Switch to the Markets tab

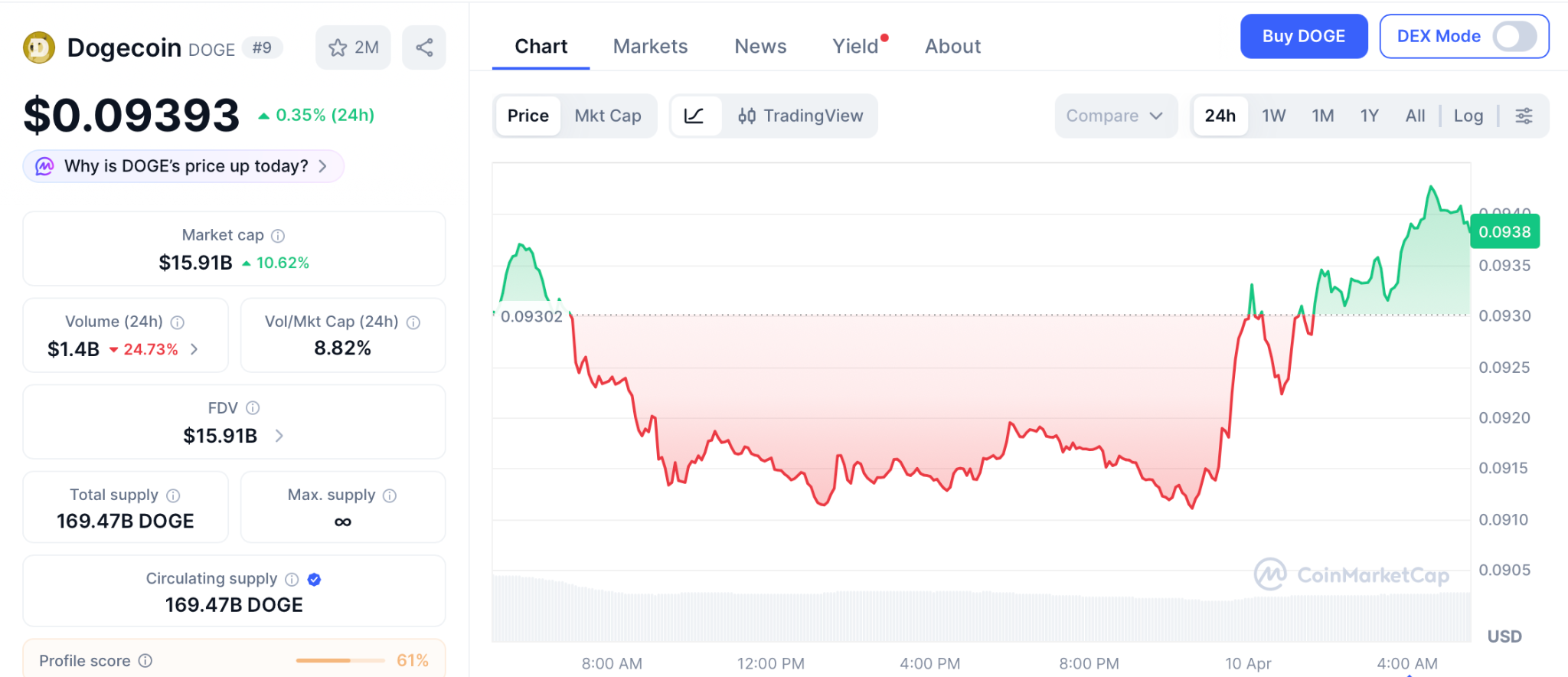pos(650,47)
